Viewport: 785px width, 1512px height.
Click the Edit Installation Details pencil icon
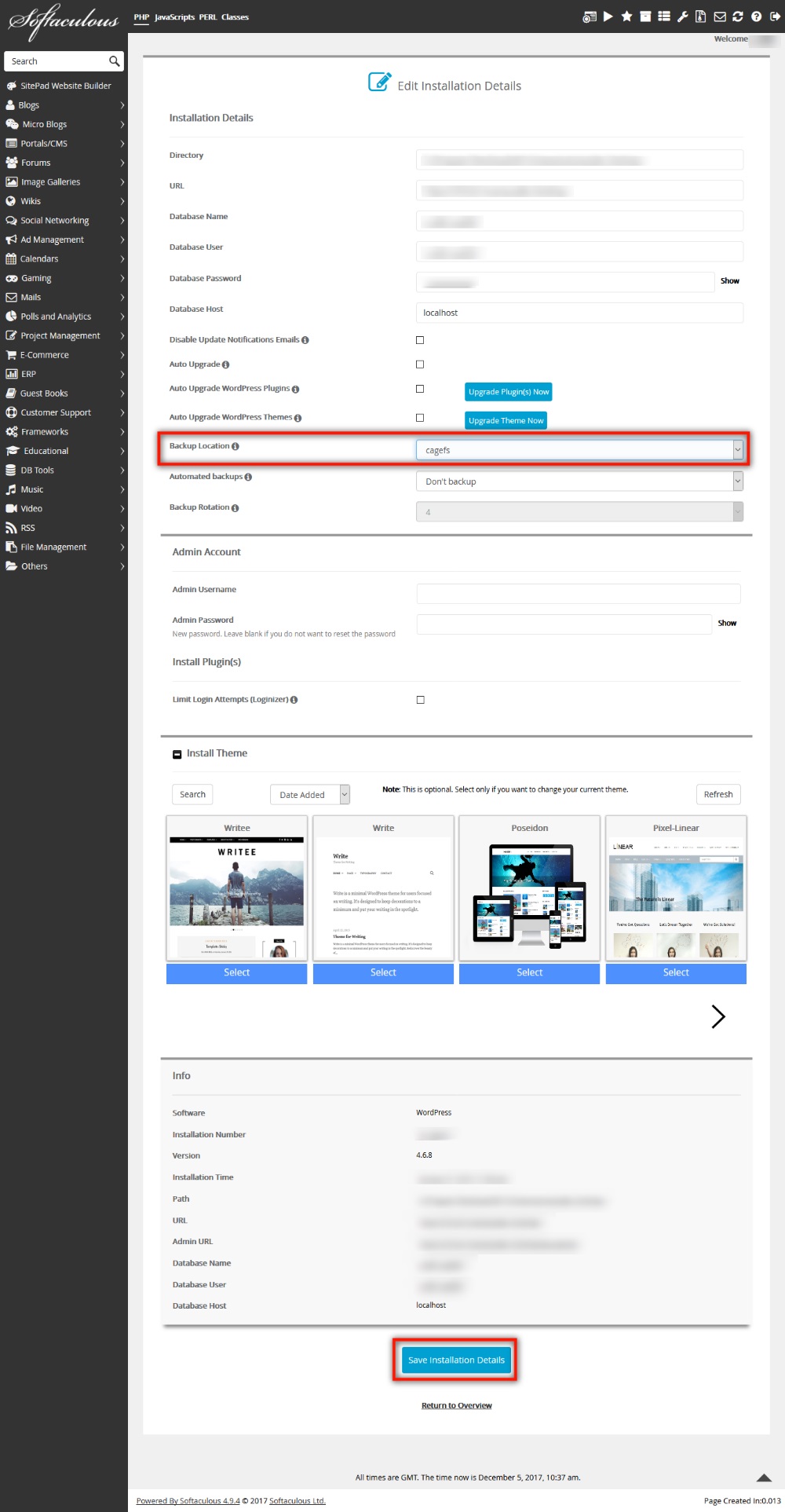pyautogui.click(x=380, y=82)
